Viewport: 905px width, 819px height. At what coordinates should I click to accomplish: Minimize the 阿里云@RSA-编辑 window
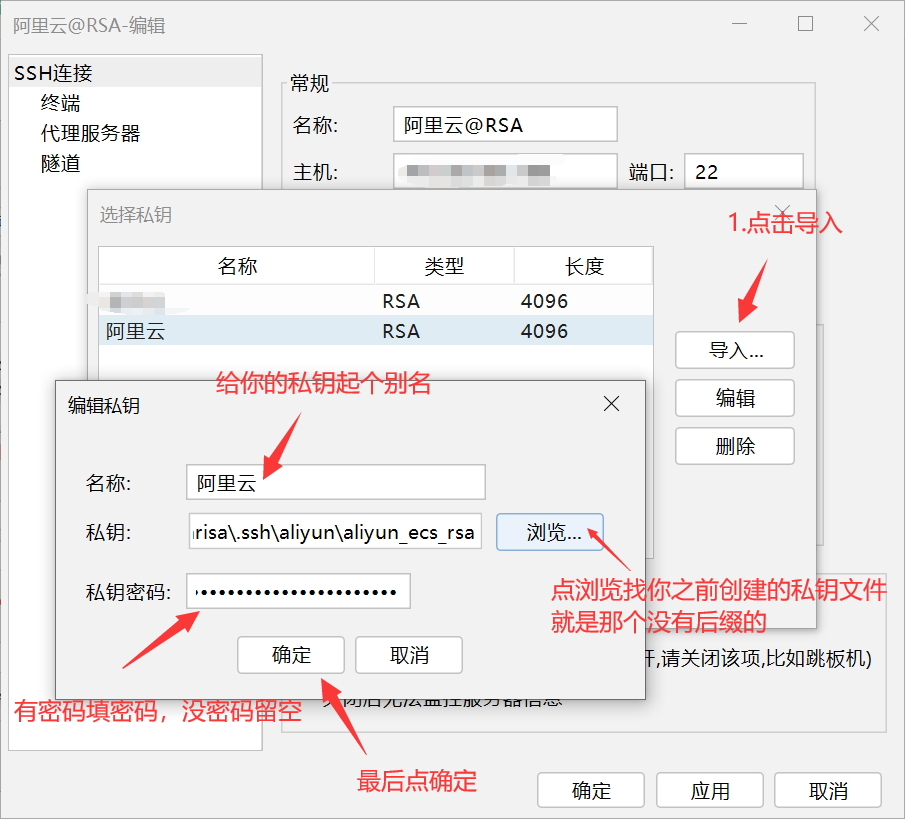(739, 24)
